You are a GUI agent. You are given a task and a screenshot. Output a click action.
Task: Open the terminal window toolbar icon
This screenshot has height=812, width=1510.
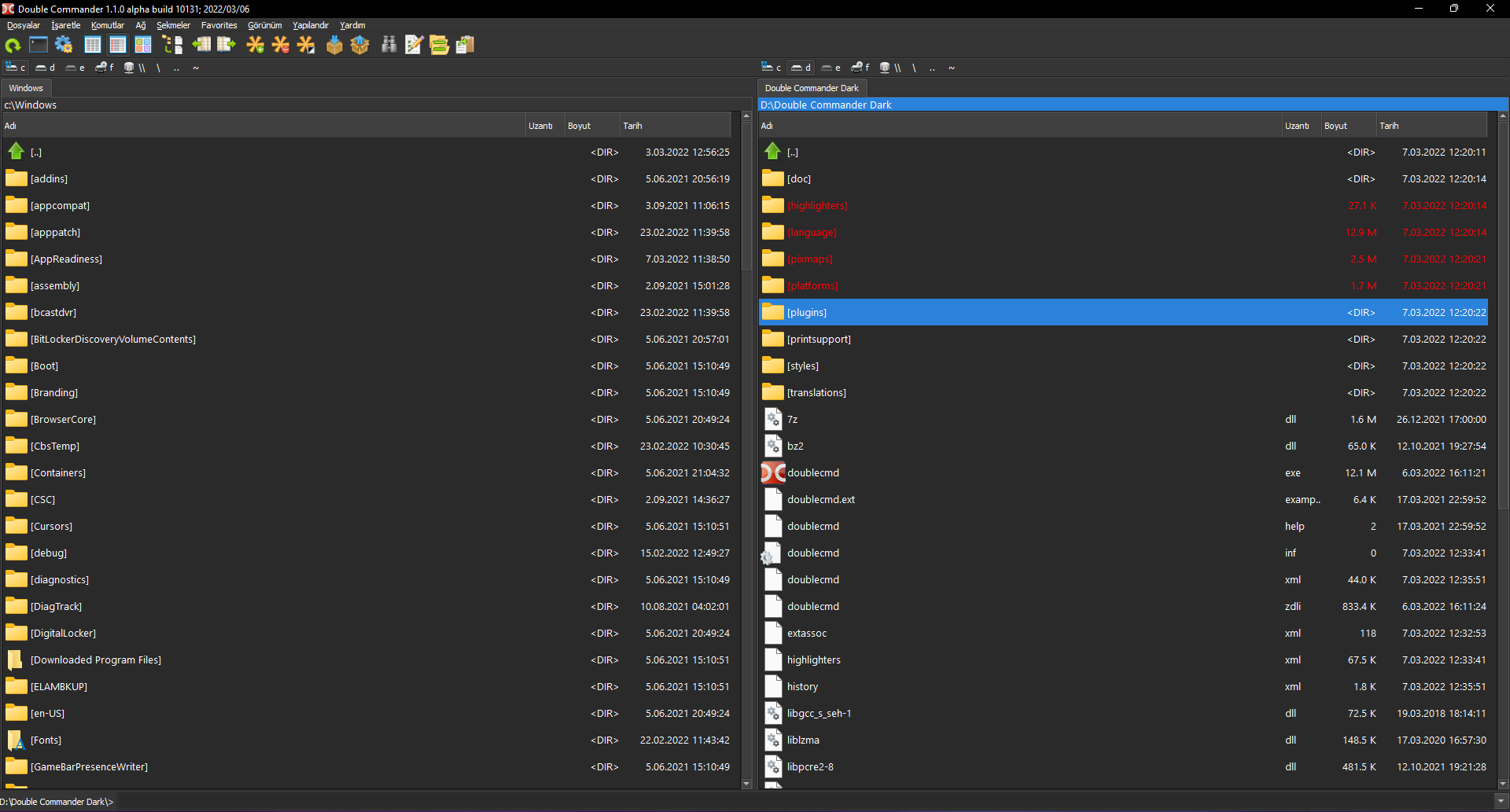pos(39,45)
